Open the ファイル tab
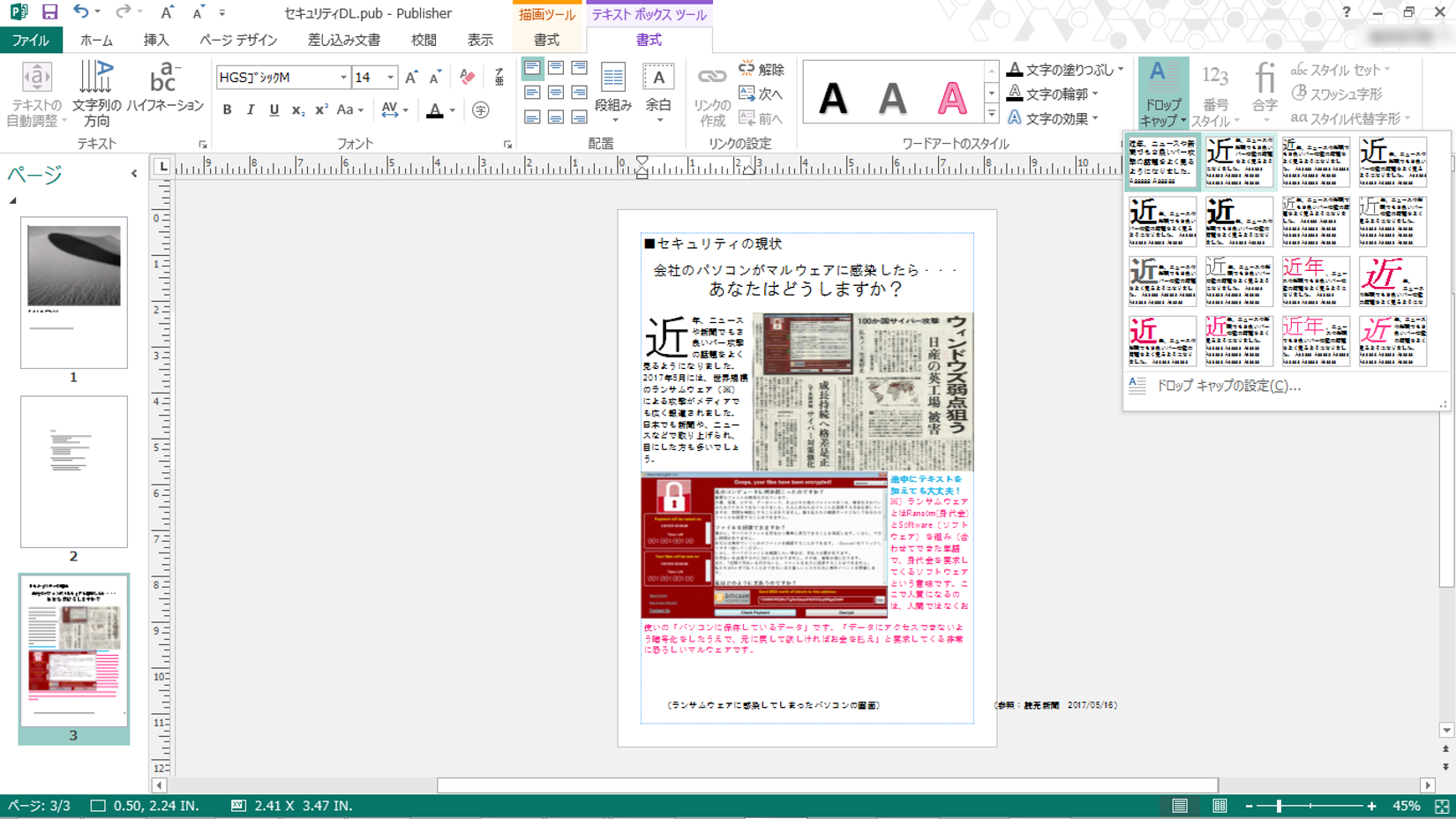This screenshot has height=819, width=1456. click(x=31, y=40)
